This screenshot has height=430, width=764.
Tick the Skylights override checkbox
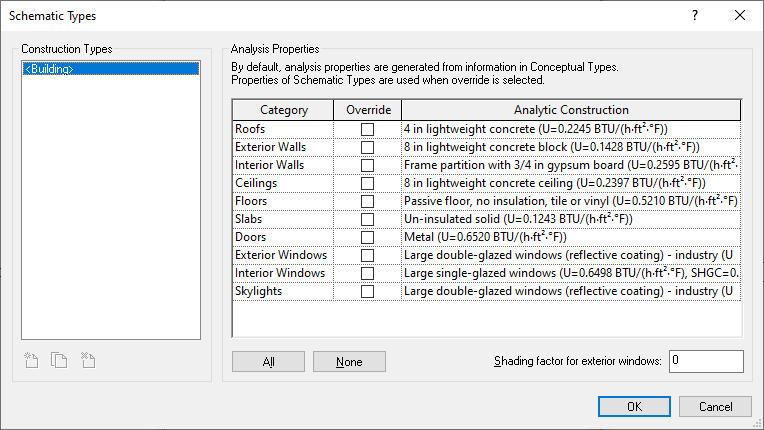tap(368, 291)
